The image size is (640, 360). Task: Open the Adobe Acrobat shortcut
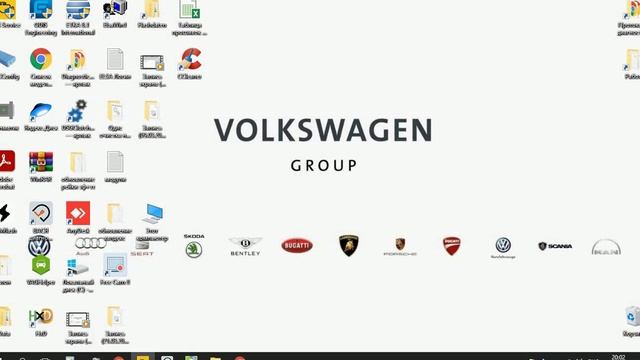(7, 161)
